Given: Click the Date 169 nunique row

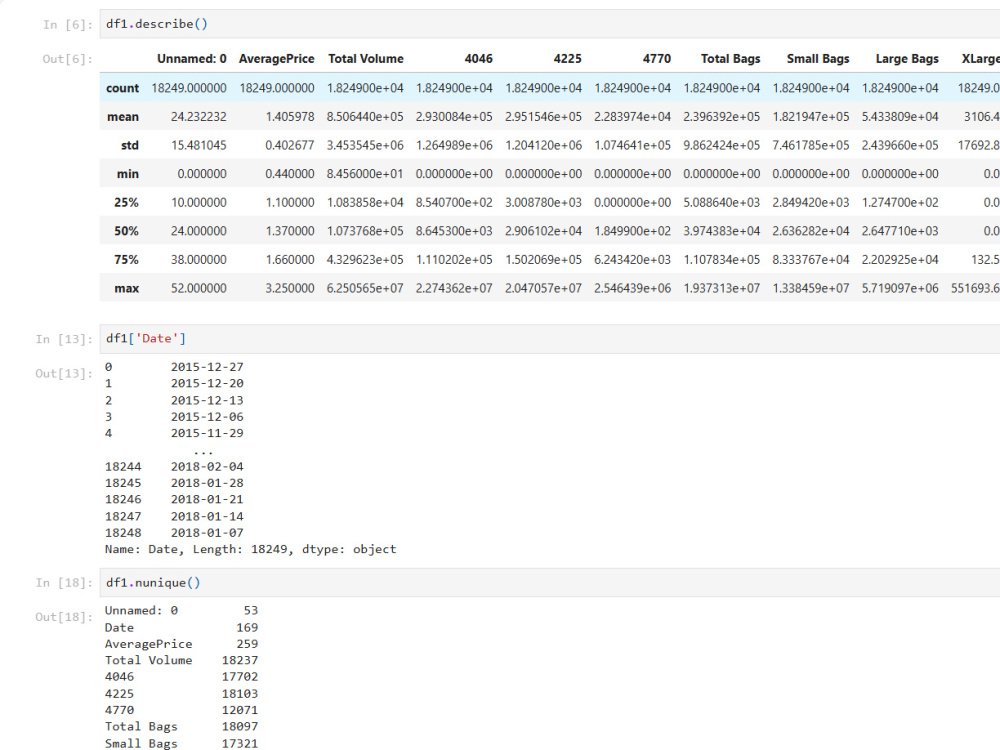Looking at the screenshot, I should coord(182,628).
